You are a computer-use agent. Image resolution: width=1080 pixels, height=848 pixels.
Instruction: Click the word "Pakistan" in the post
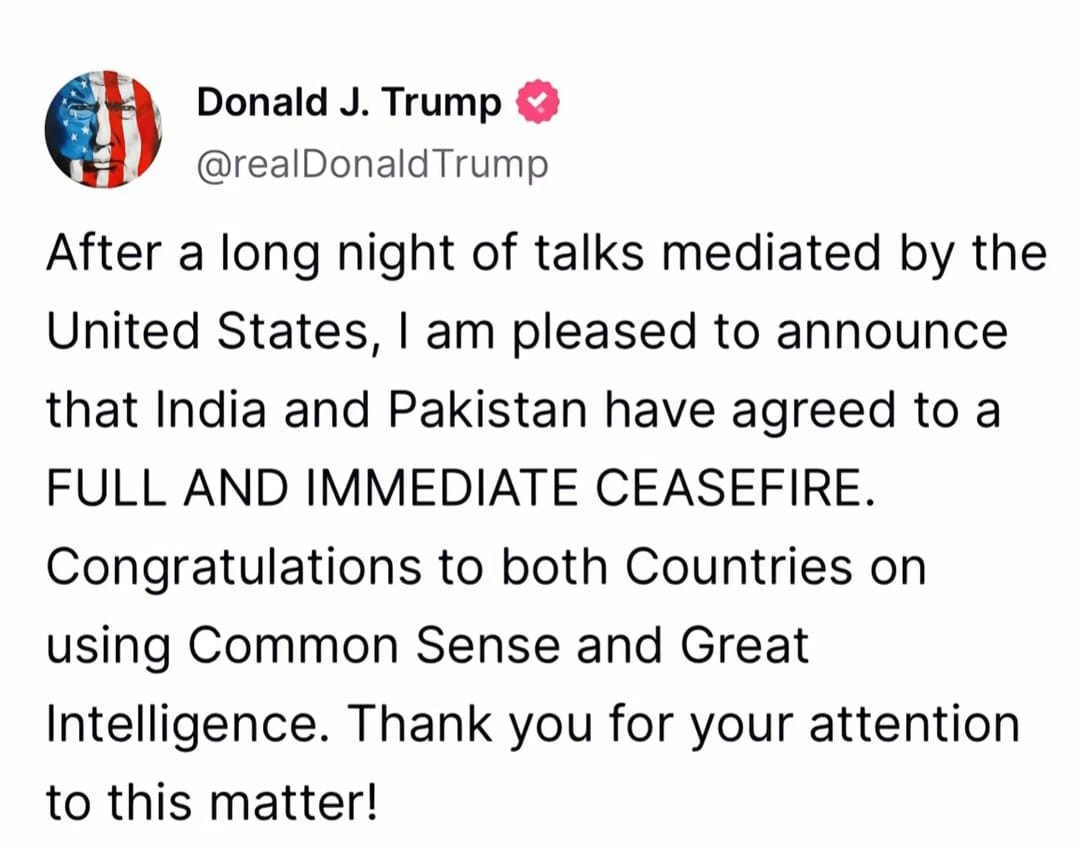coord(488,409)
